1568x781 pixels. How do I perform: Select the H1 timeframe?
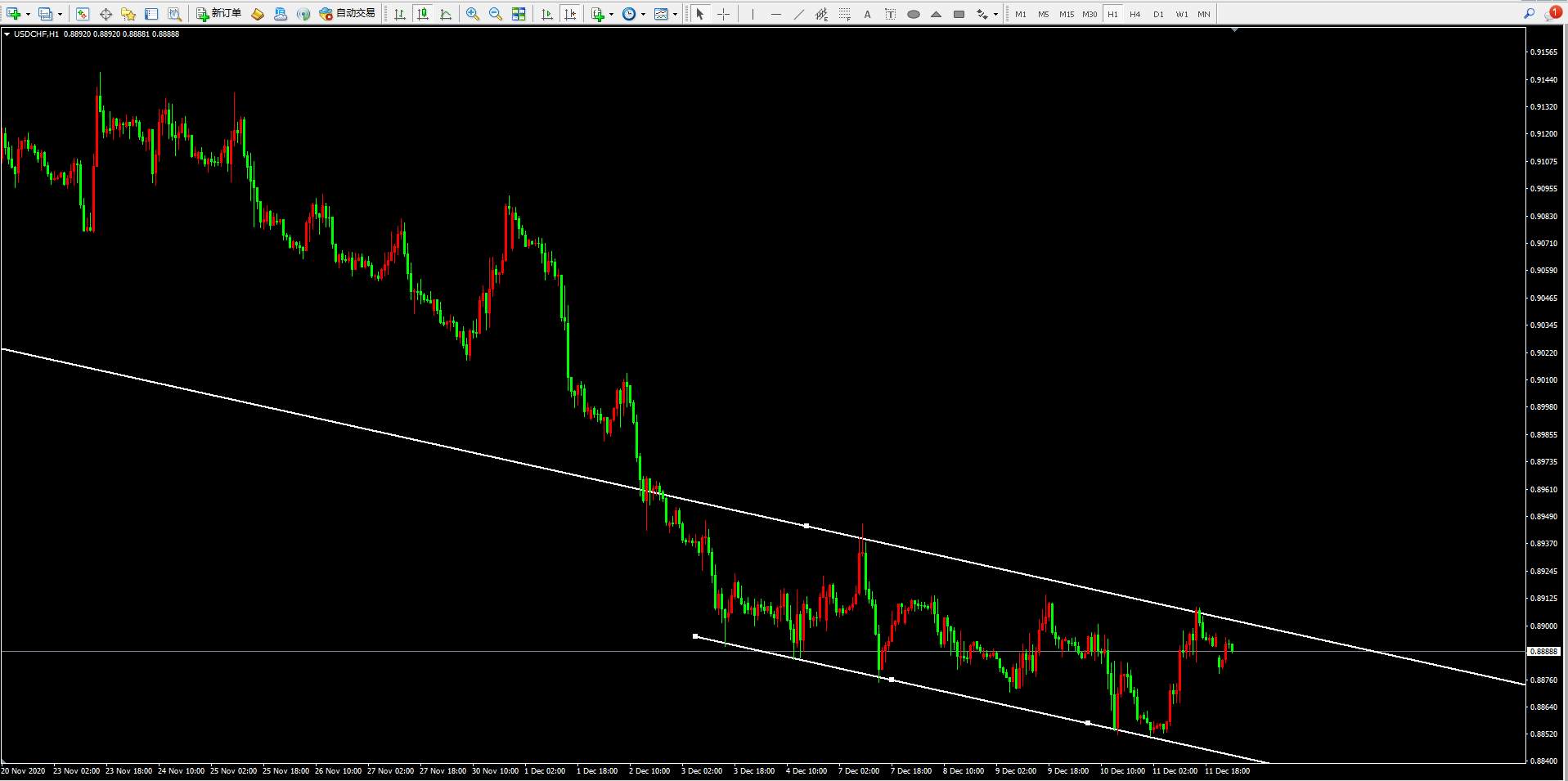tap(1112, 14)
